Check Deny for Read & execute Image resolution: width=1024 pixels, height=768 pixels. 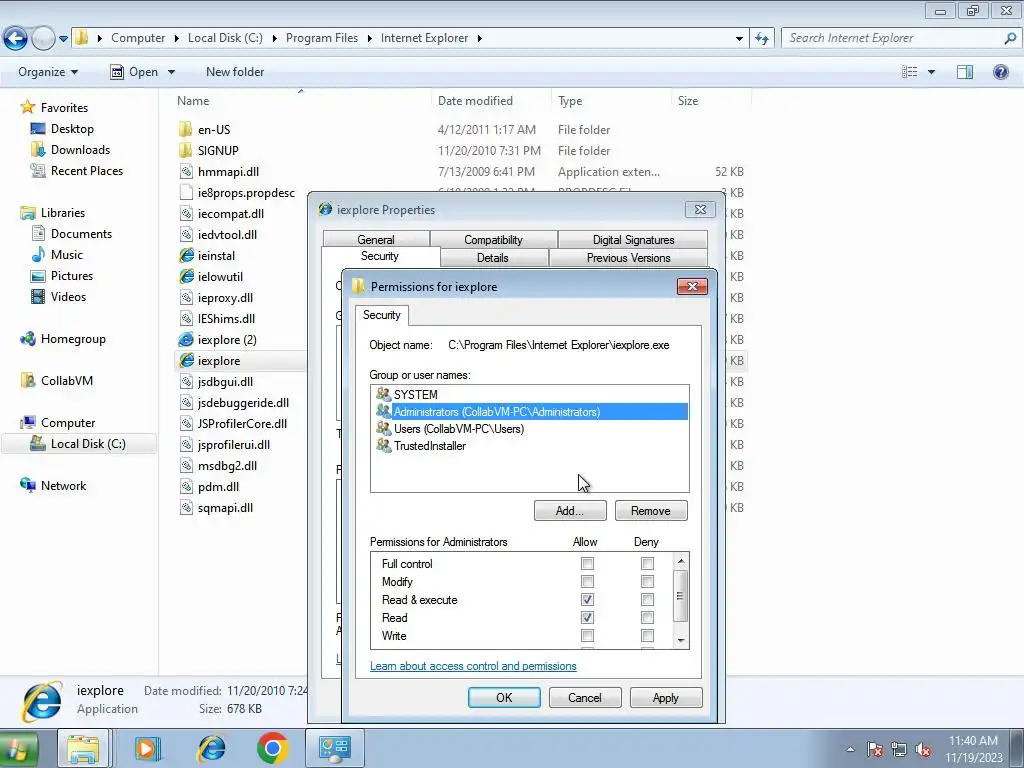coord(647,600)
